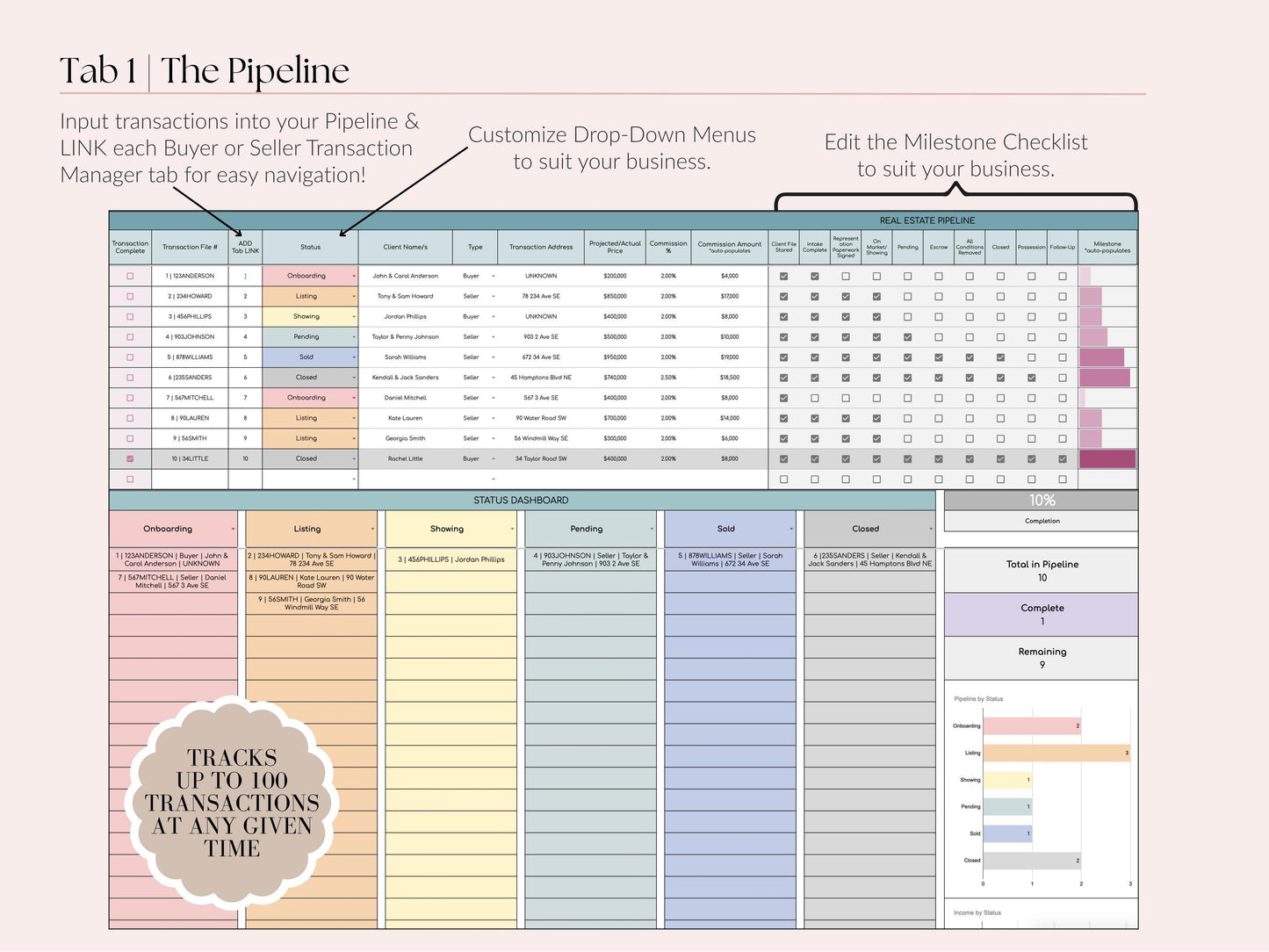Follow tab link 1 in 123ANDERSON row
The height and width of the screenshot is (952, 1269).
245,276
